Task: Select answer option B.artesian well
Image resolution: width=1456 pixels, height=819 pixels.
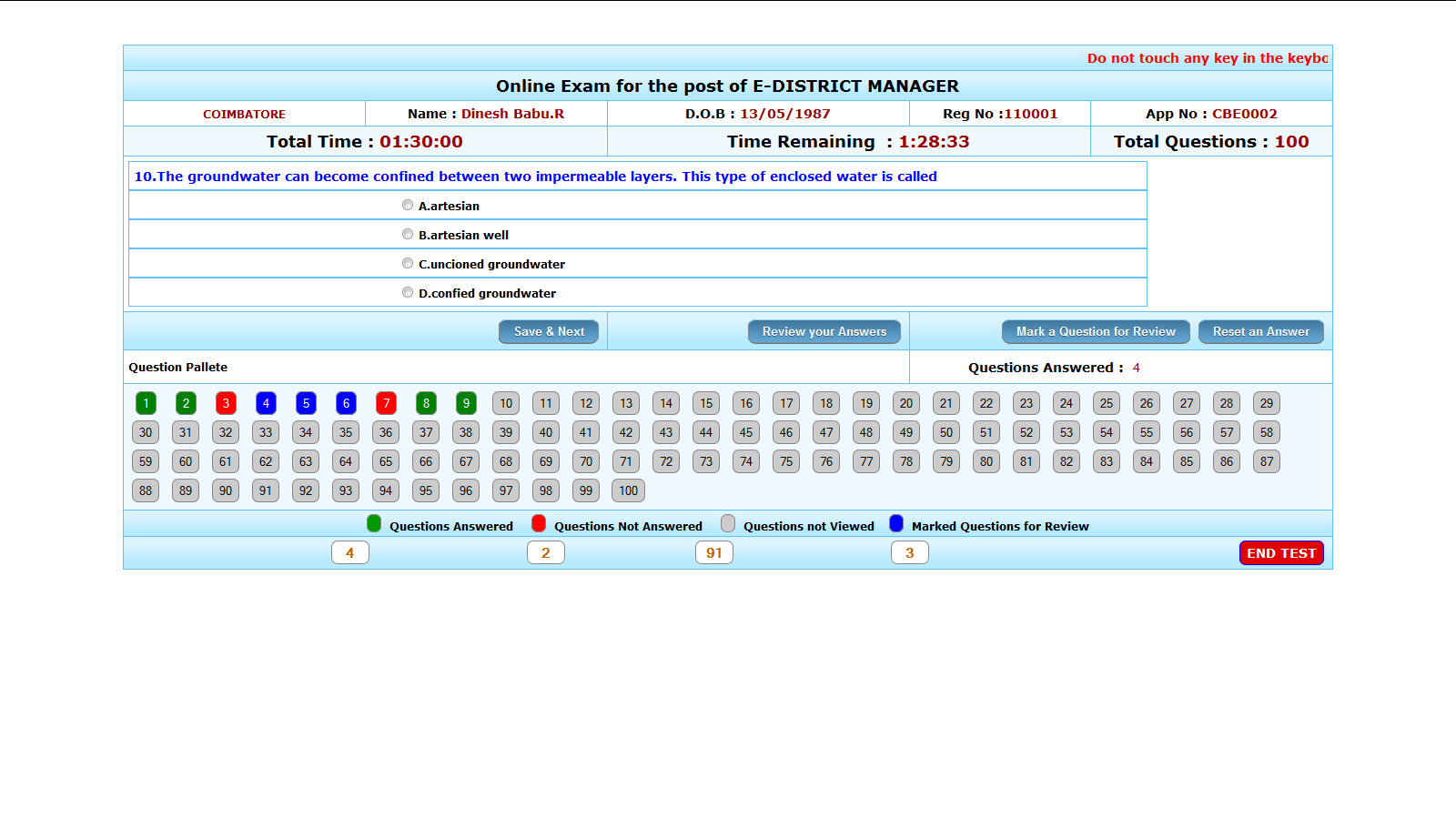Action: click(408, 234)
